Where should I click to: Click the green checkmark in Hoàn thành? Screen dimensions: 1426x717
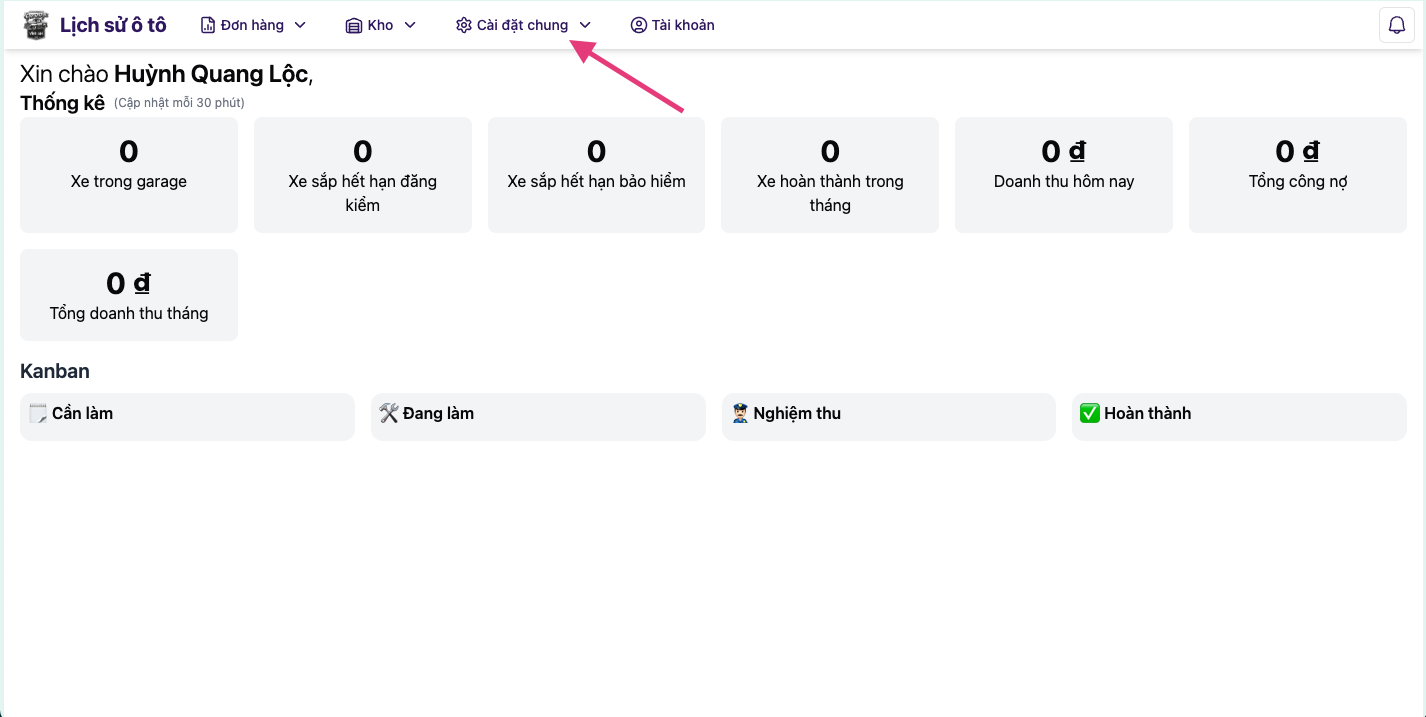(x=1090, y=414)
